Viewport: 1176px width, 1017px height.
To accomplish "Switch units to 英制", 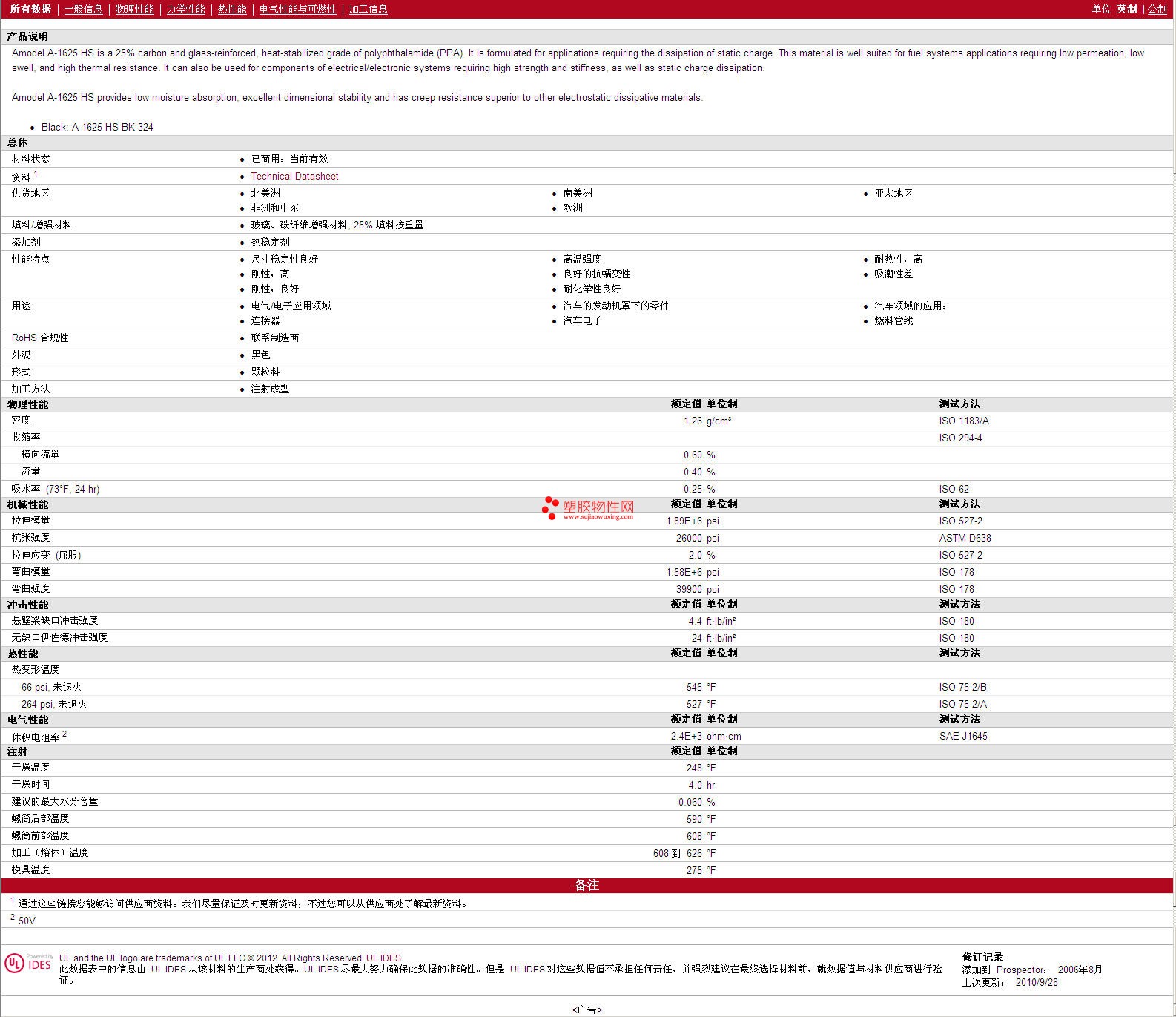I will pyautogui.click(x=1126, y=10).
